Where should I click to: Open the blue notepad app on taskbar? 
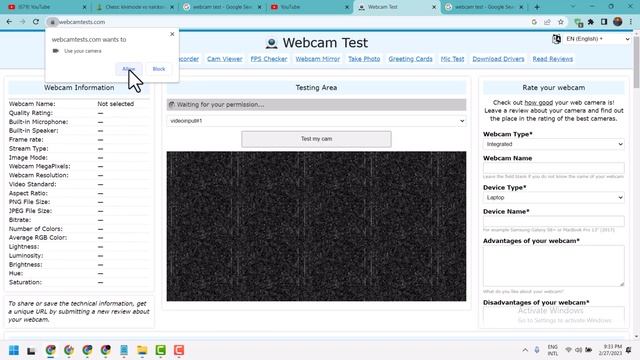124,350
